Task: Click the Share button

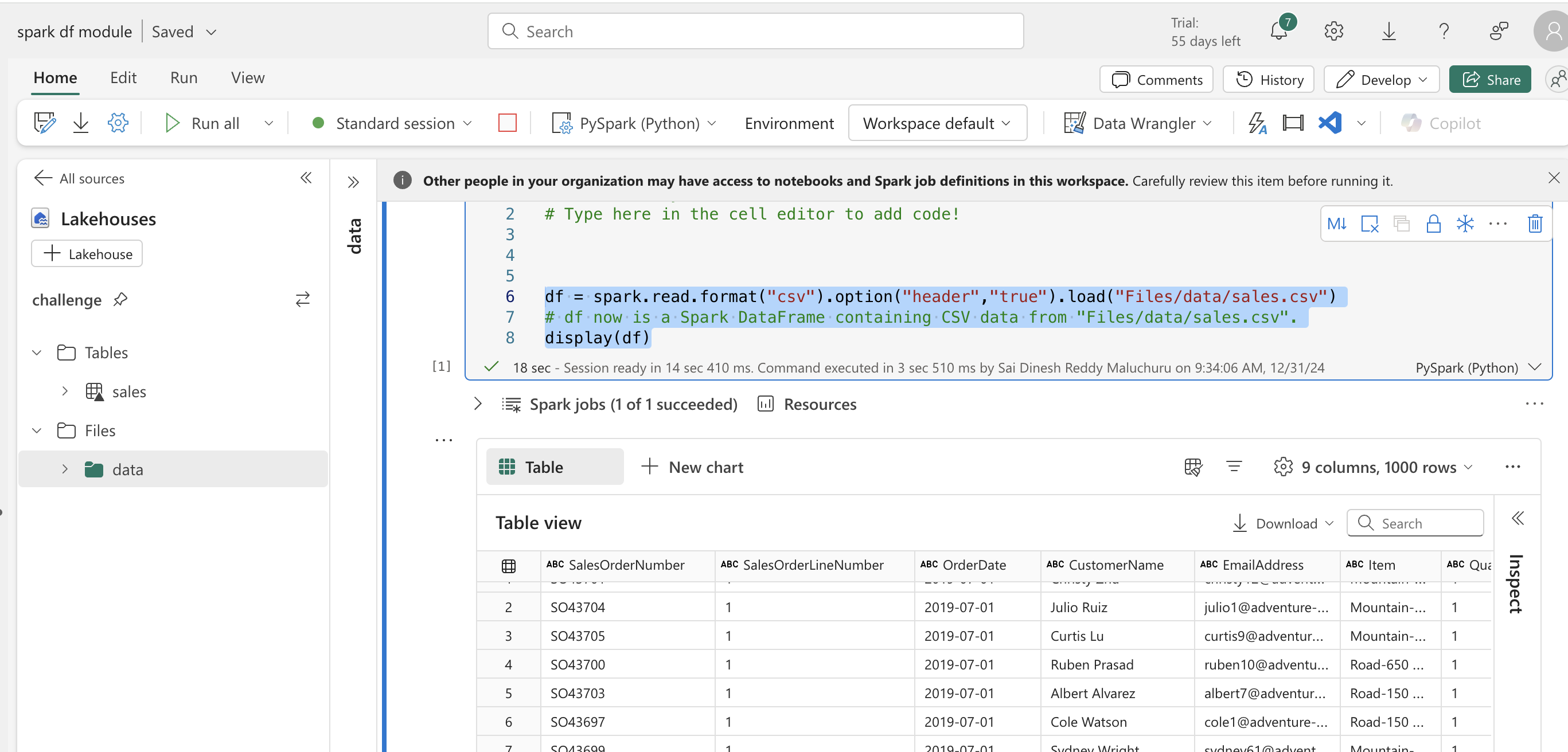Action: (x=1489, y=80)
